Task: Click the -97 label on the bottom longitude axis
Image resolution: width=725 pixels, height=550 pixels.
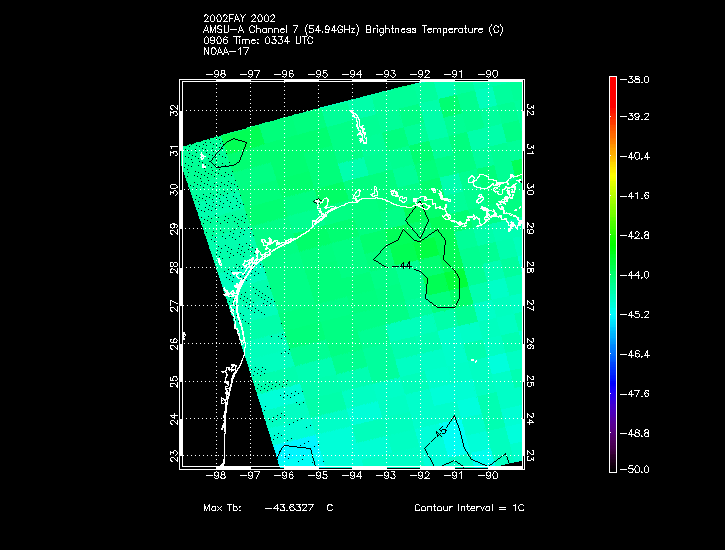Action: (x=250, y=475)
